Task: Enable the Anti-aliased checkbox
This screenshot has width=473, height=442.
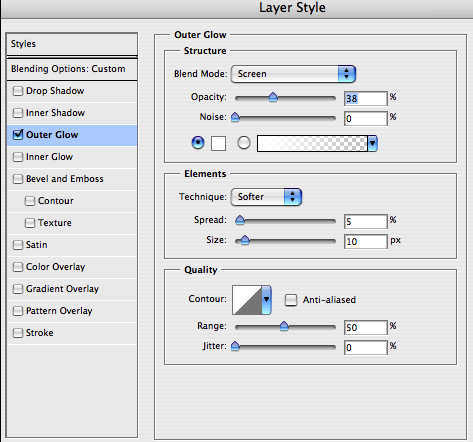Action: pos(291,300)
